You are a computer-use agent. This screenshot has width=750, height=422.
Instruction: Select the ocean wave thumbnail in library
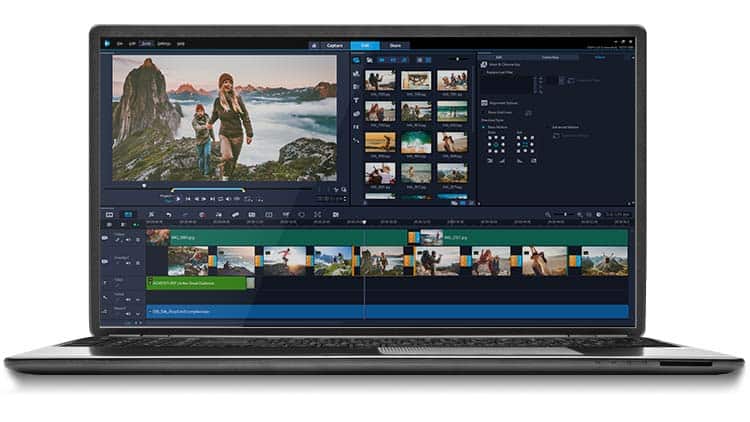point(416,142)
